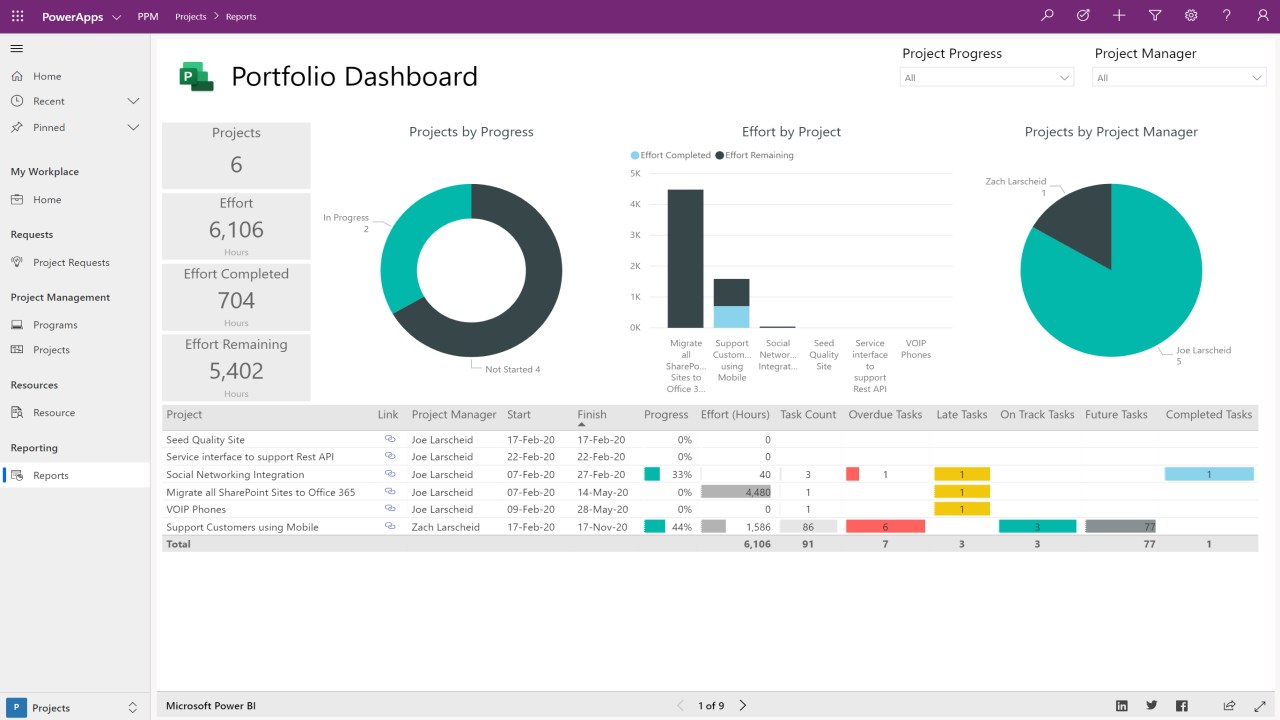1280x720 pixels.
Task: Click the share arrow icon in footer
Action: point(1230,706)
